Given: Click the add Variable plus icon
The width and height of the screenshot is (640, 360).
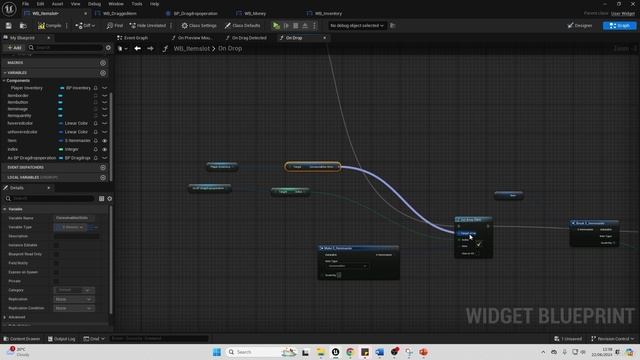Looking at the screenshot, I should coord(103,73).
